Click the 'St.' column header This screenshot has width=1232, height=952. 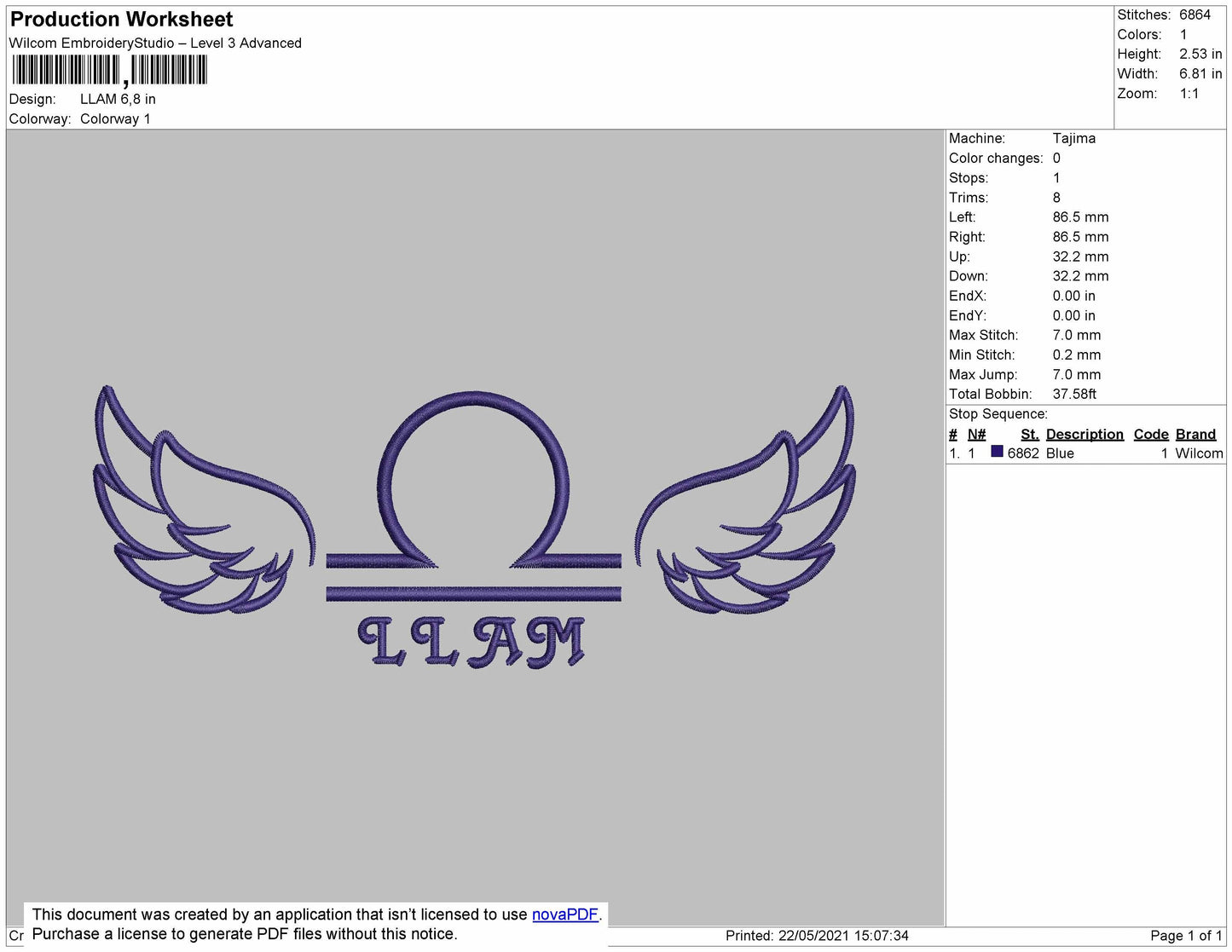point(1029,434)
